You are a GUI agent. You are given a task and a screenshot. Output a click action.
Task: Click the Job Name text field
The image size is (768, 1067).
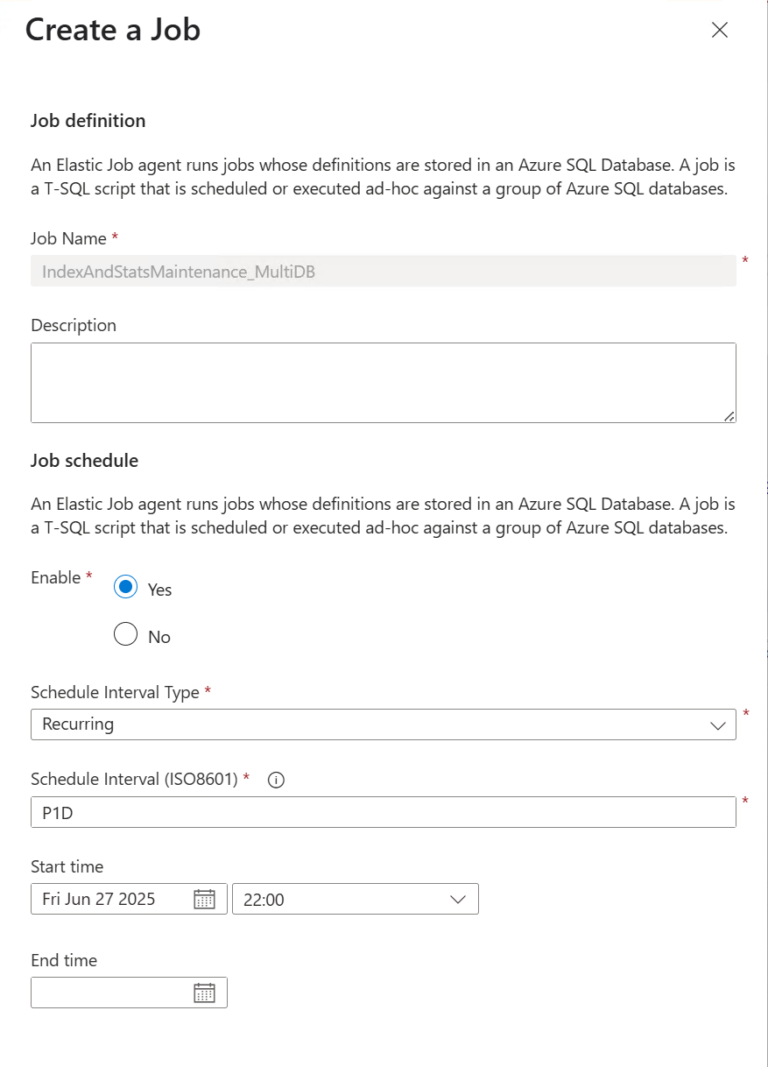click(383, 271)
